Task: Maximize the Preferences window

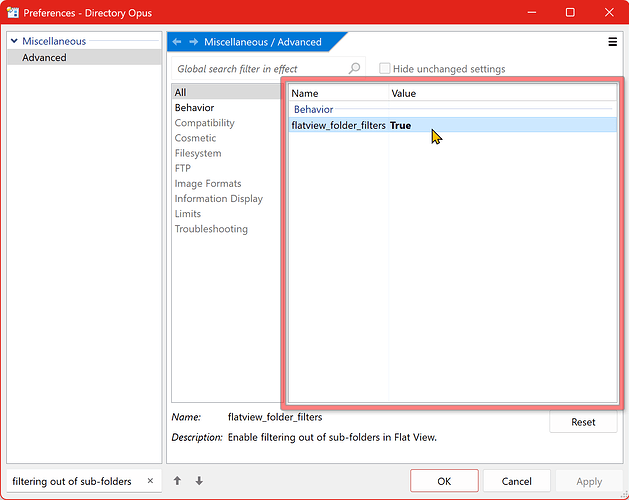Action: [x=570, y=12]
